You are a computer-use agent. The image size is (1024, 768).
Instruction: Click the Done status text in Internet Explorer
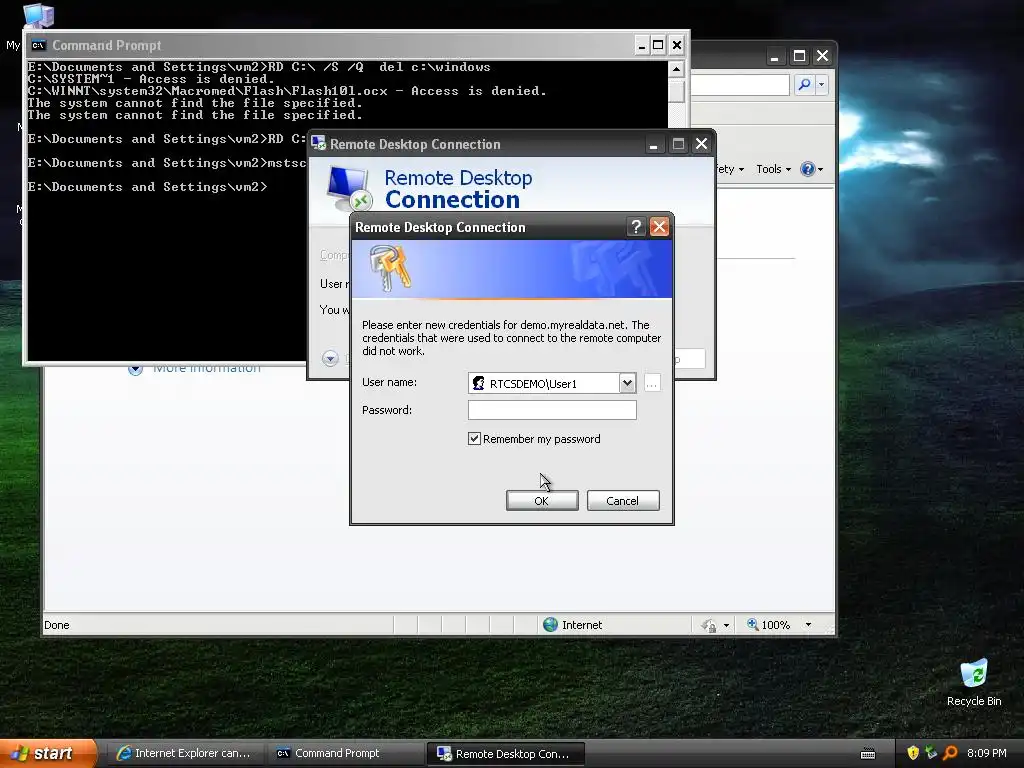pyautogui.click(x=57, y=625)
